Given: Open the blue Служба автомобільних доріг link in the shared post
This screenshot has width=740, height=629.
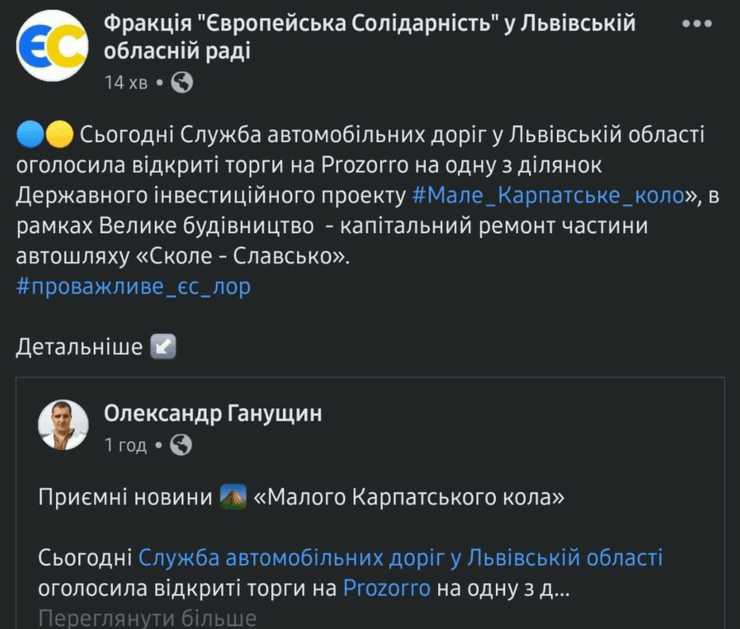Looking at the screenshot, I should 400,558.
